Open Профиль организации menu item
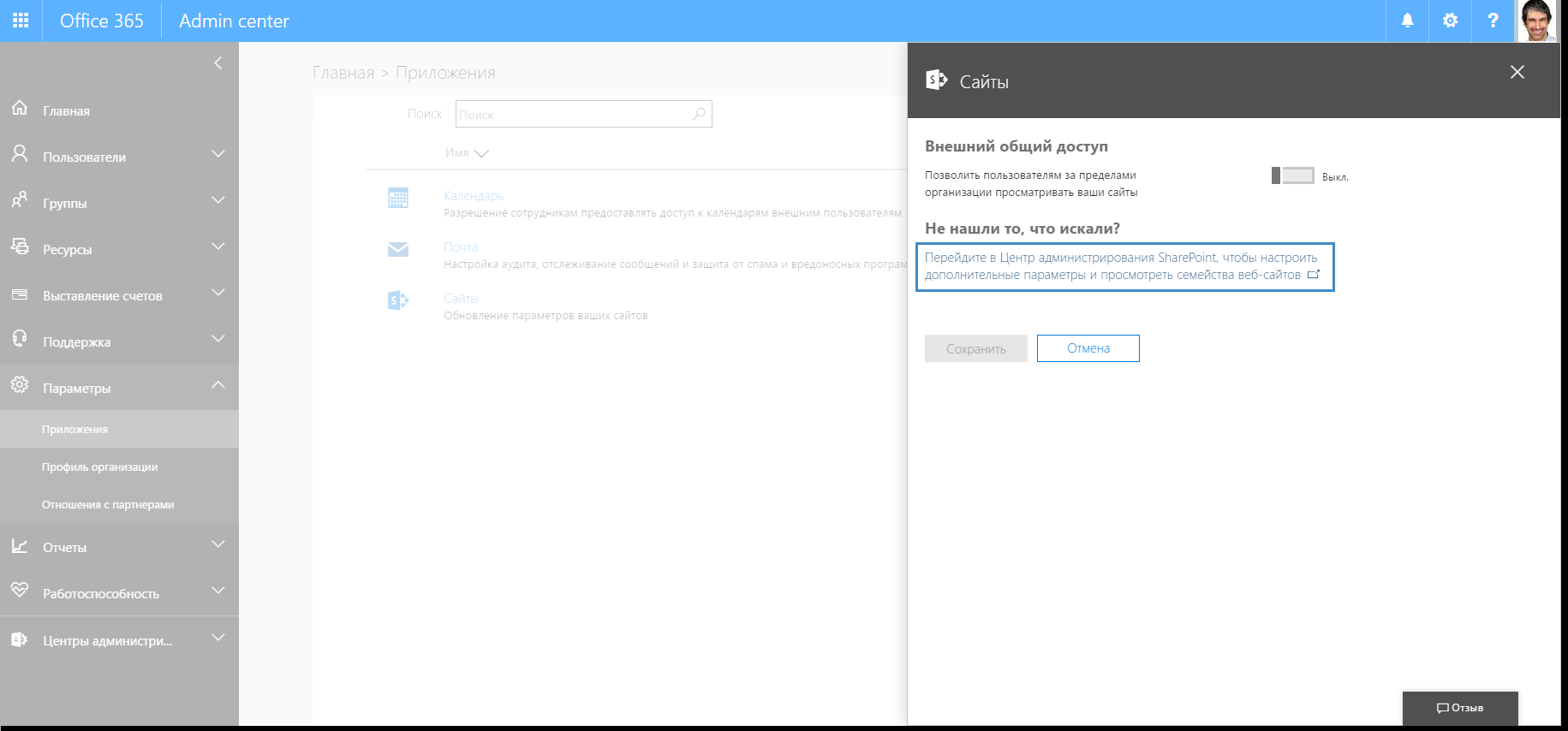This screenshot has width=1568, height=731. (x=99, y=467)
